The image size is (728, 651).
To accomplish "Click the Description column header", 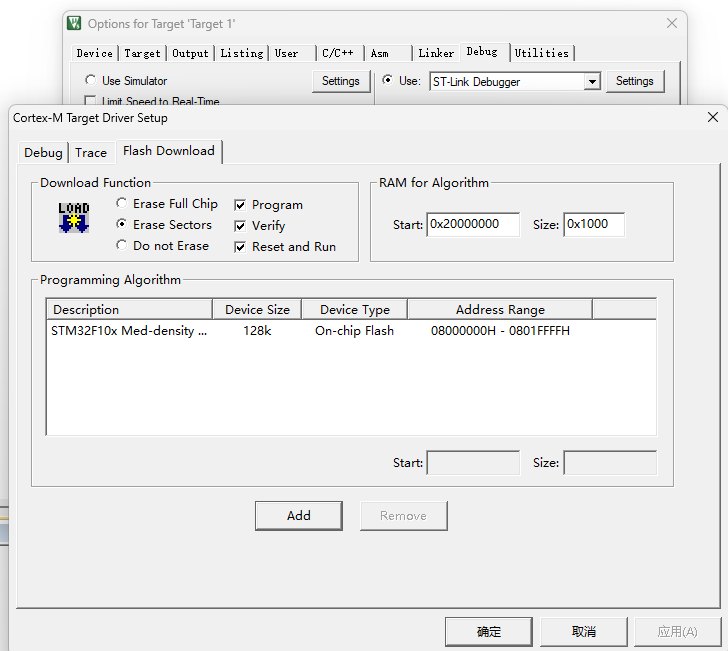I will (x=130, y=310).
